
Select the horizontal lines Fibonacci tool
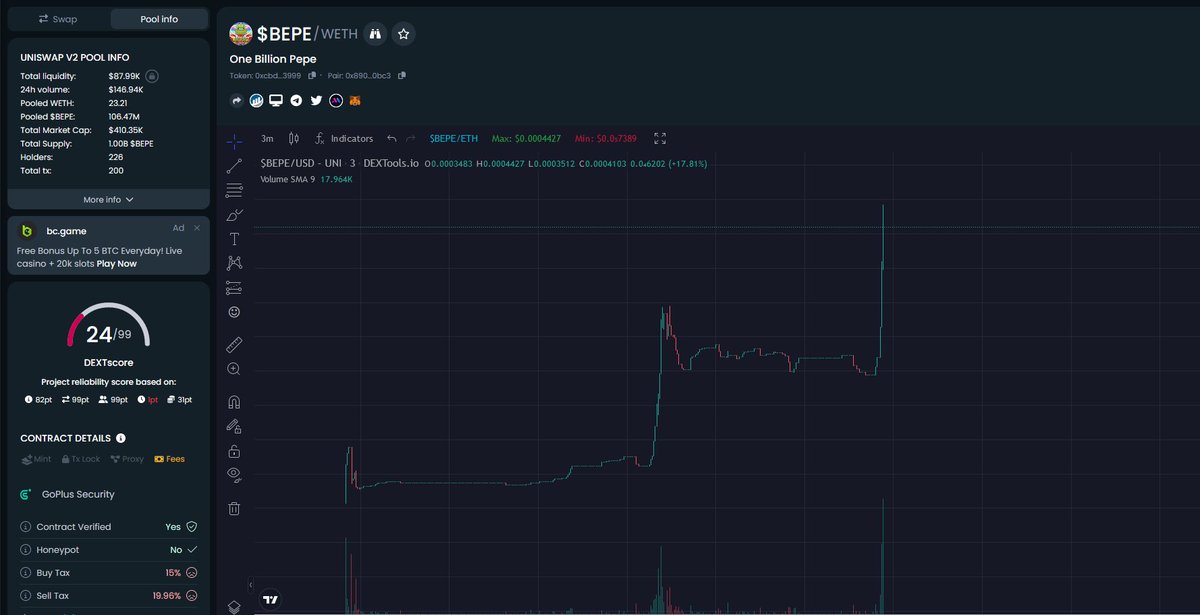234,190
